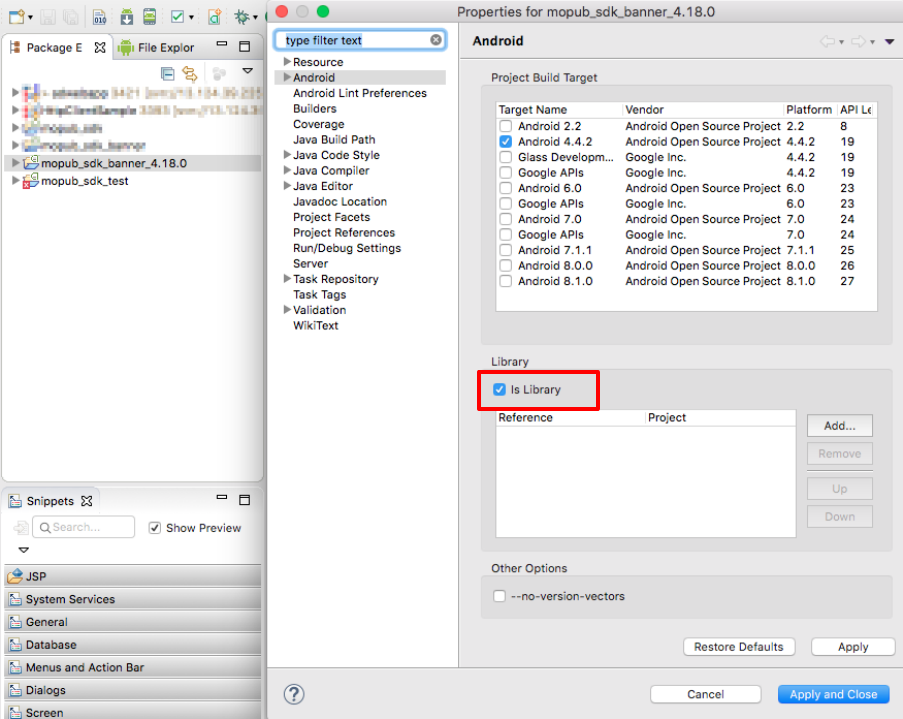Open the Android Virtual Device Manager icon
This screenshot has height=719, width=903.
(x=150, y=17)
